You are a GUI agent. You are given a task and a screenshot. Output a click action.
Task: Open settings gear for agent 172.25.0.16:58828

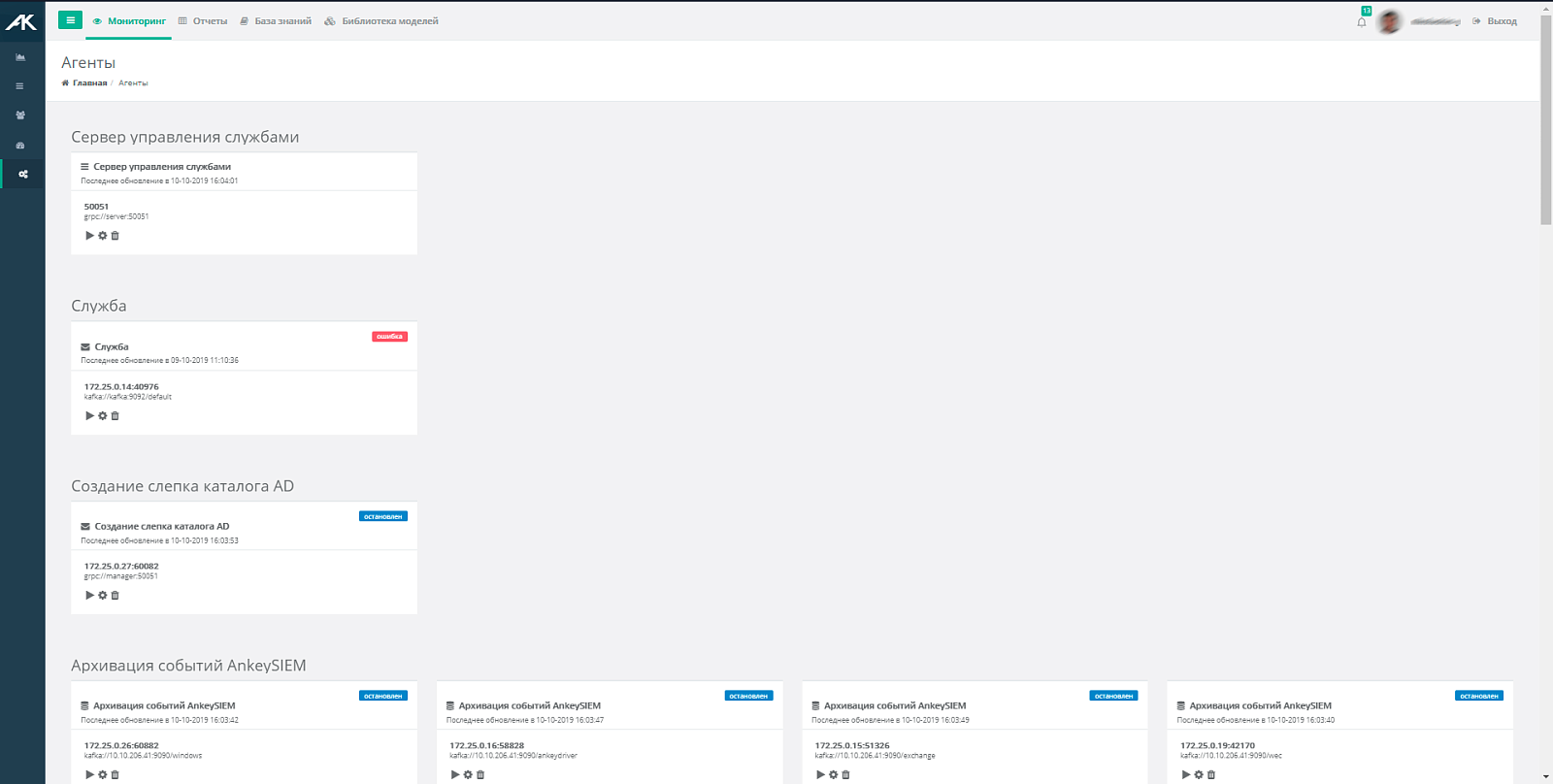[468, 775]
